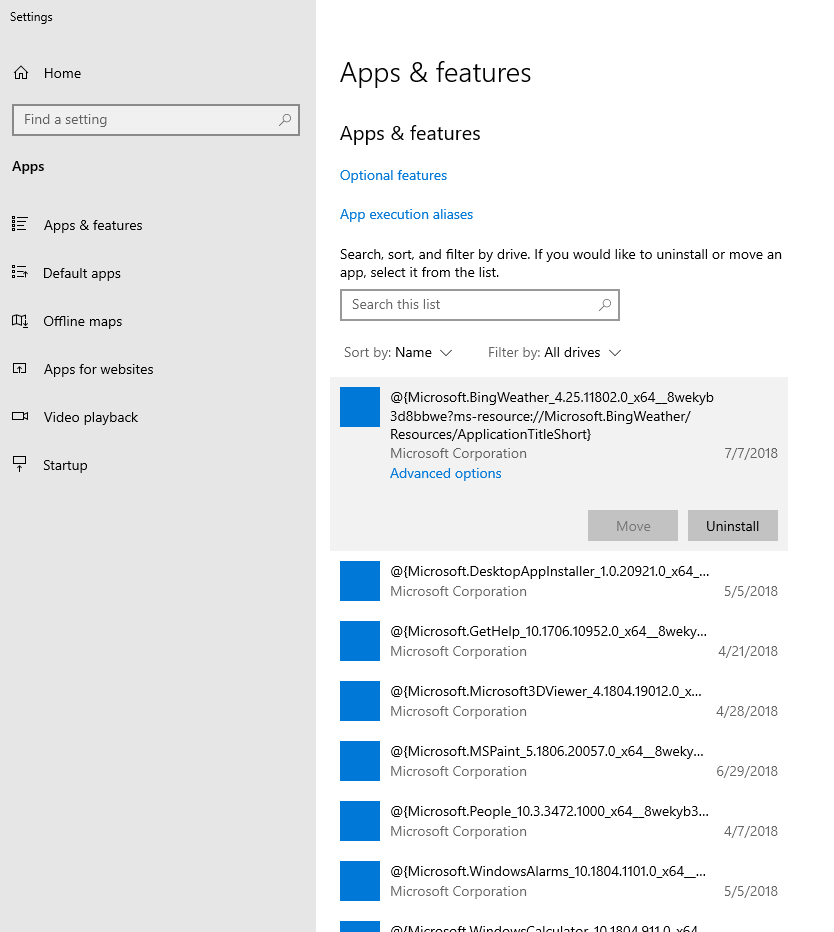Select Apps & features in sidebar
This screenshot has height=932, width=834.
(93, 225)
